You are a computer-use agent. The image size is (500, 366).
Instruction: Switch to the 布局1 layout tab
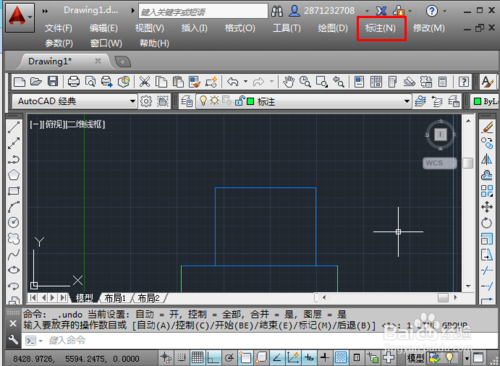[x=116, y=298]
